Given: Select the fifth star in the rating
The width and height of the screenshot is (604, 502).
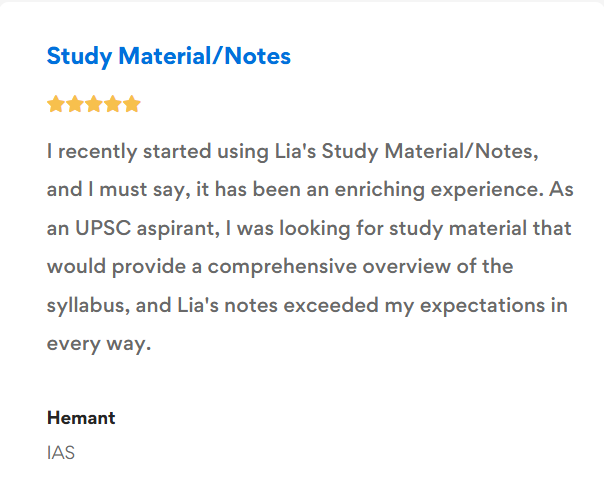Looking at the screenshot, I should [132, 104].
